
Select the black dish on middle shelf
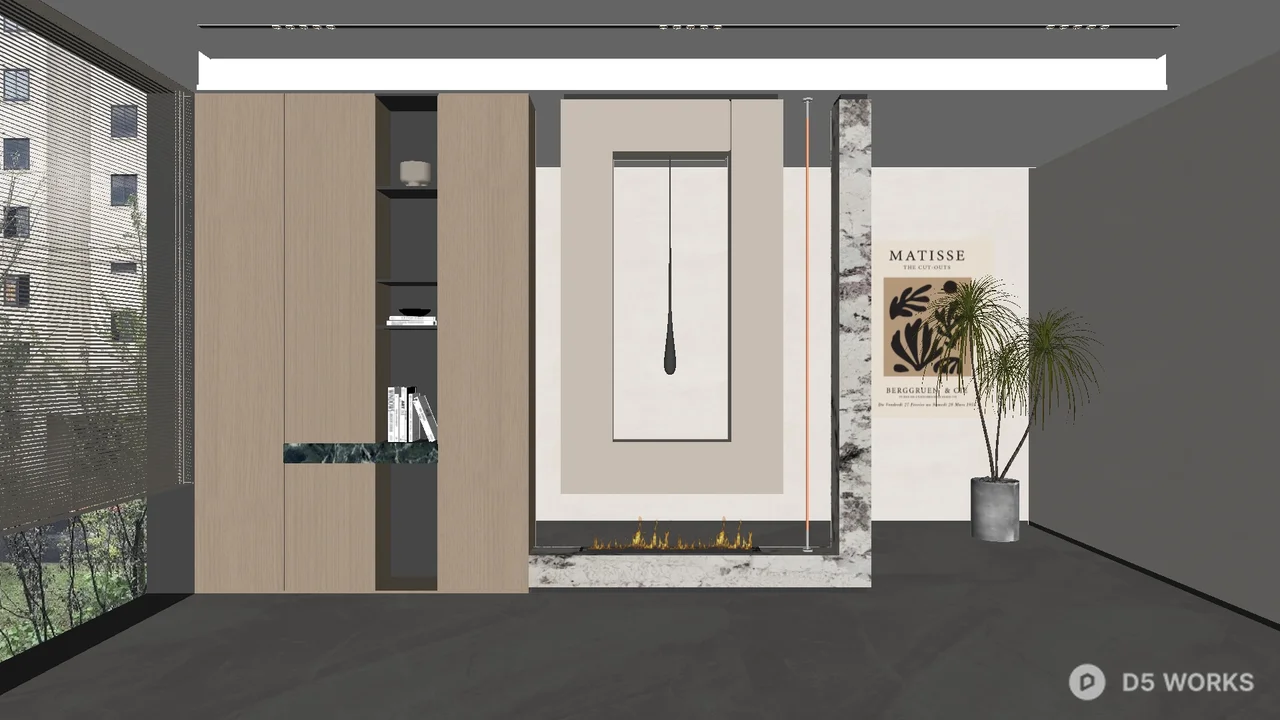417,312
